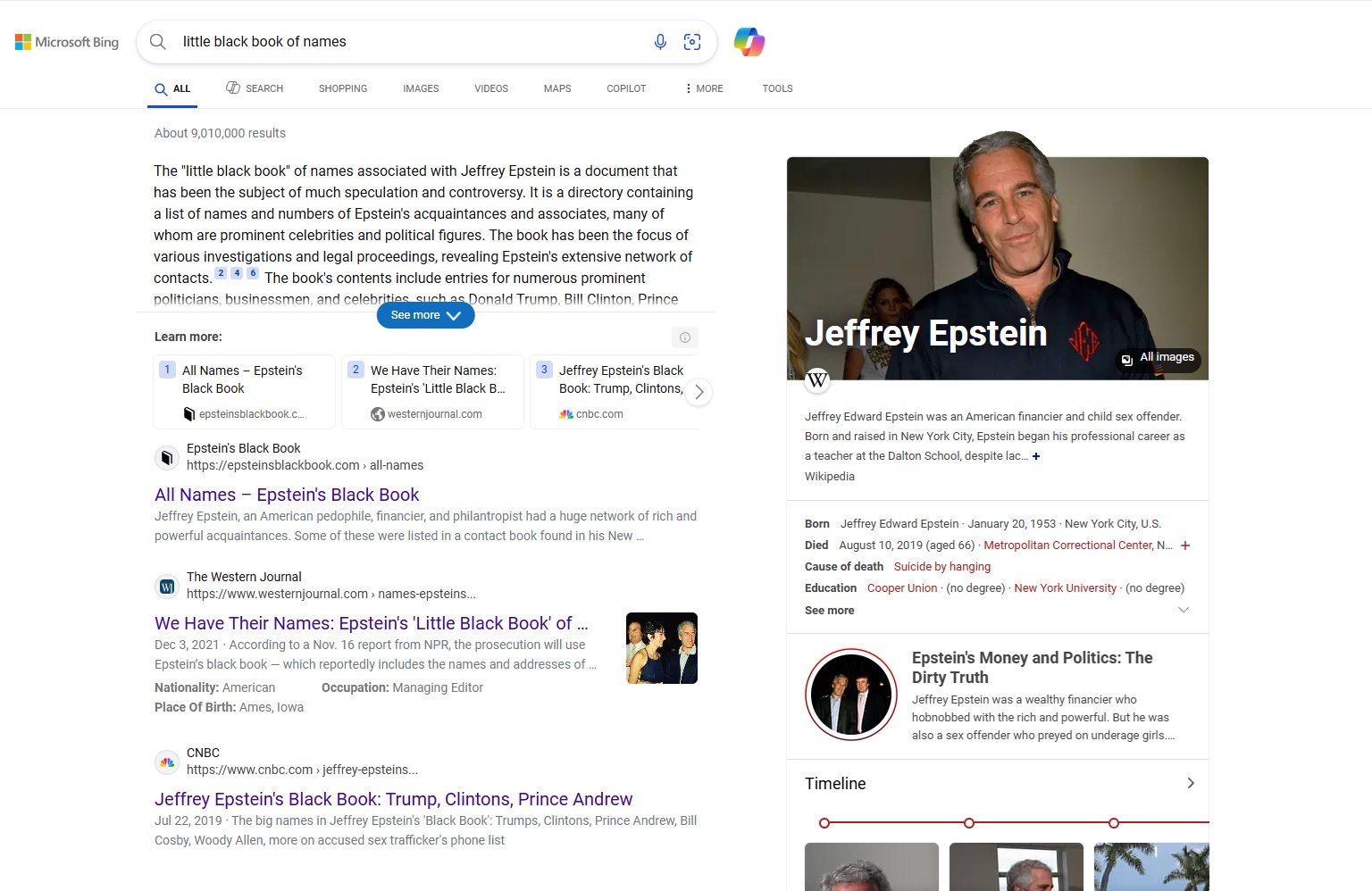Click 'About 9,010,000 results' text
The image size is (1372, 891).
(x=220, y=133)
